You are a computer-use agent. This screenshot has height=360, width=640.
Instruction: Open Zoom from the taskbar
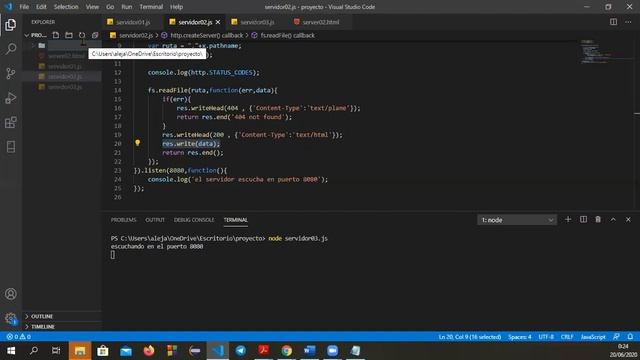333,351
